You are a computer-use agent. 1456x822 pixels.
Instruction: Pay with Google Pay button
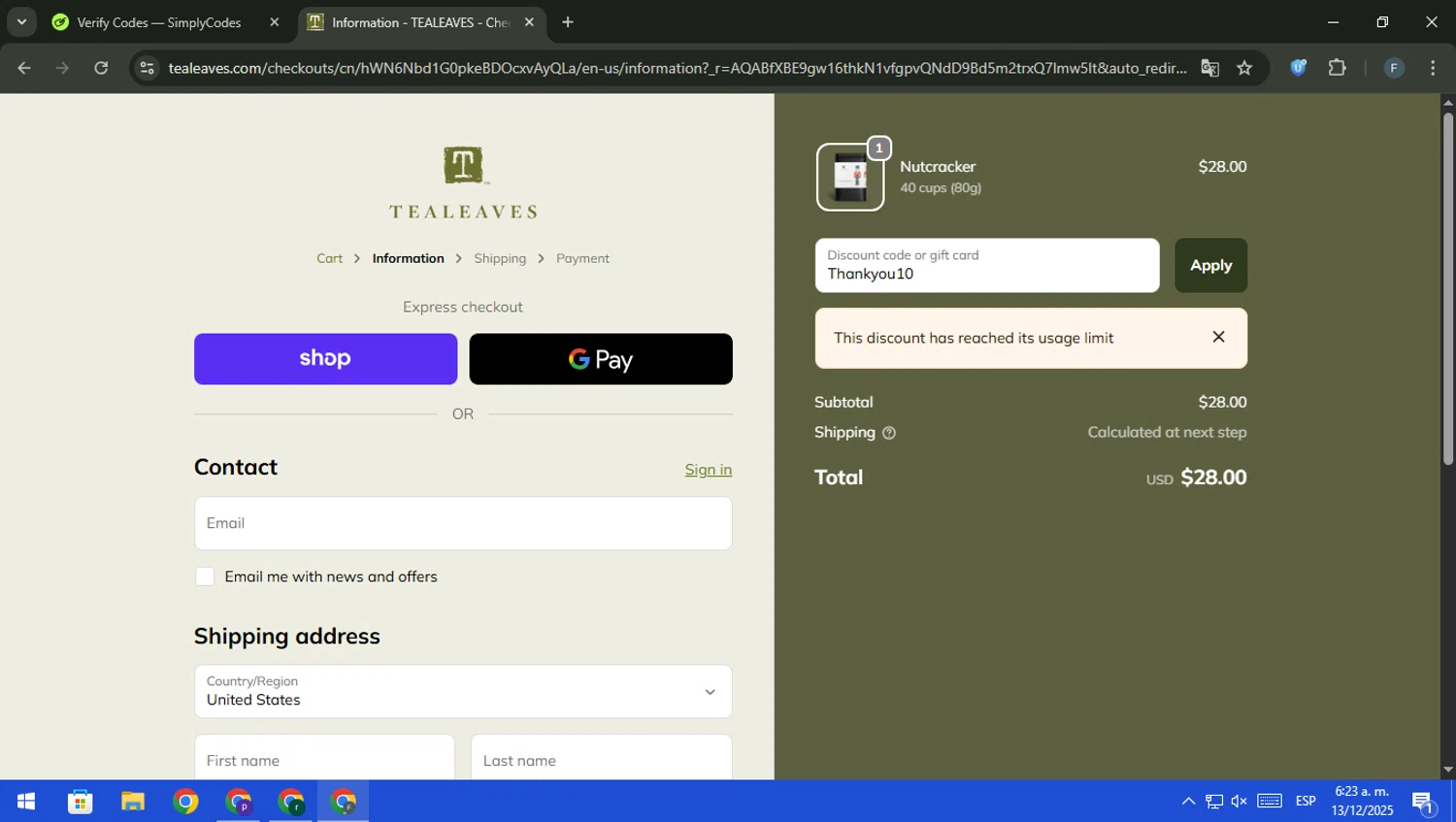tap(601, 359)
